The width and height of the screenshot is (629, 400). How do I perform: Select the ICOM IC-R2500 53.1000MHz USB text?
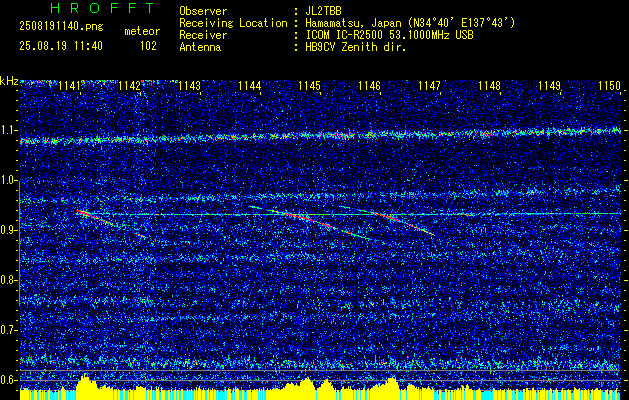tap(389, 35)
